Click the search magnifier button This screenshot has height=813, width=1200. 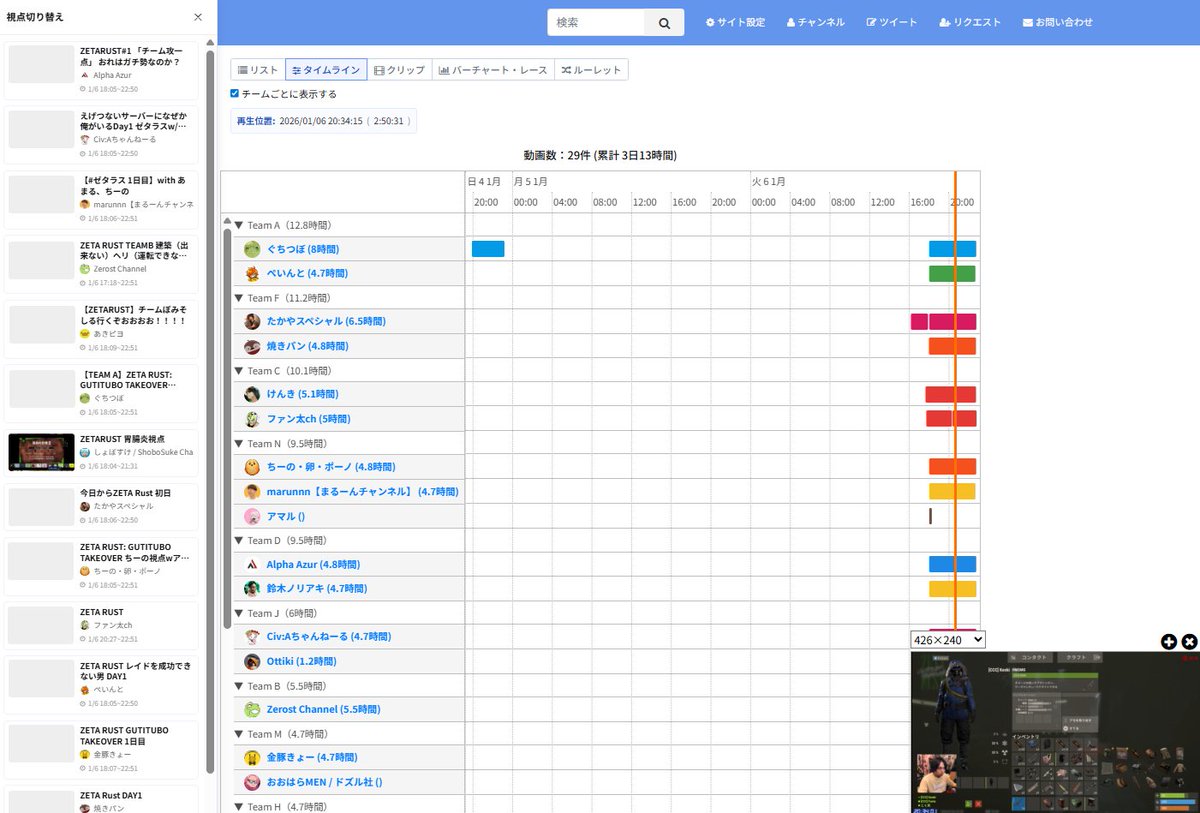click(x=664, y=22)
